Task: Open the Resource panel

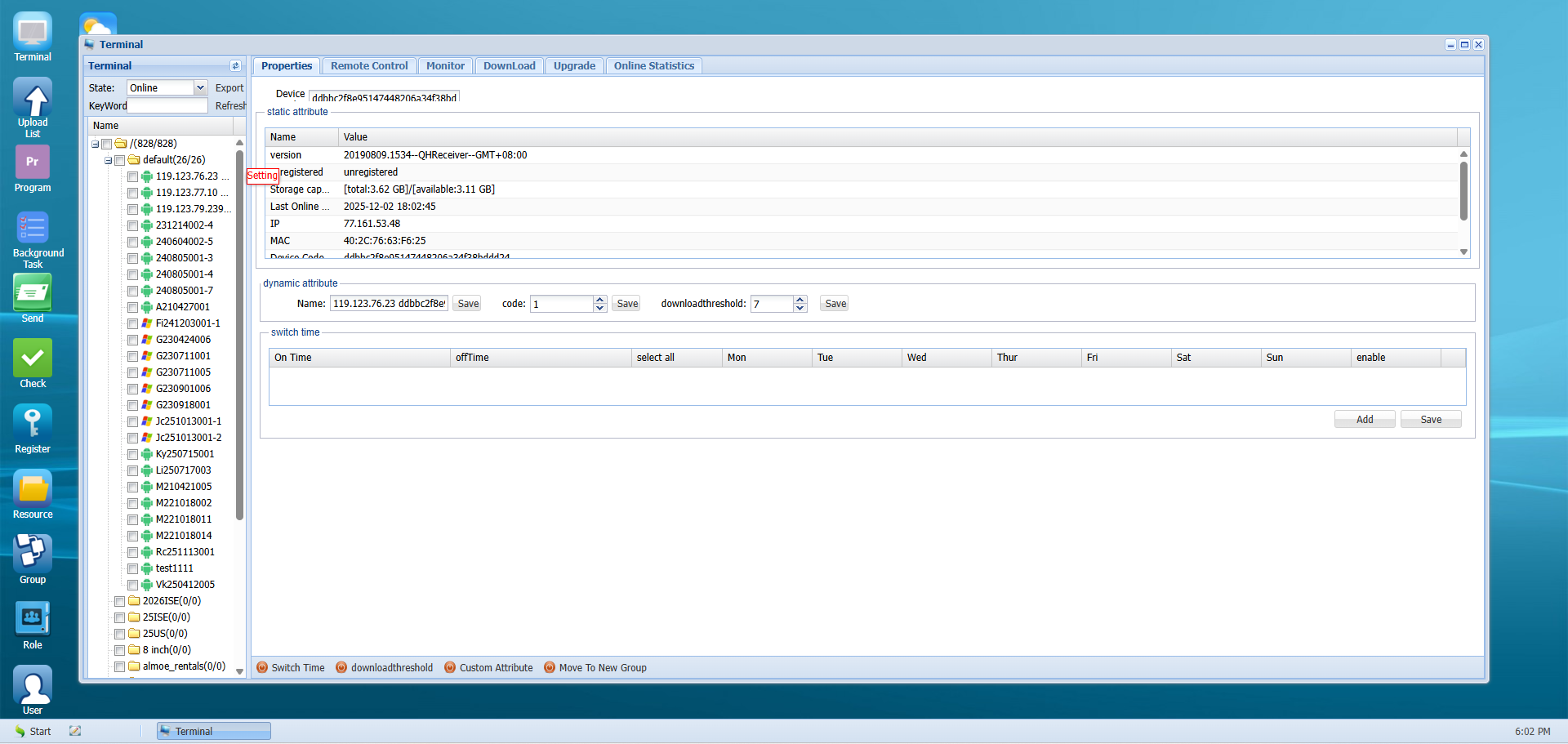Action: click(x=33, y=490)
